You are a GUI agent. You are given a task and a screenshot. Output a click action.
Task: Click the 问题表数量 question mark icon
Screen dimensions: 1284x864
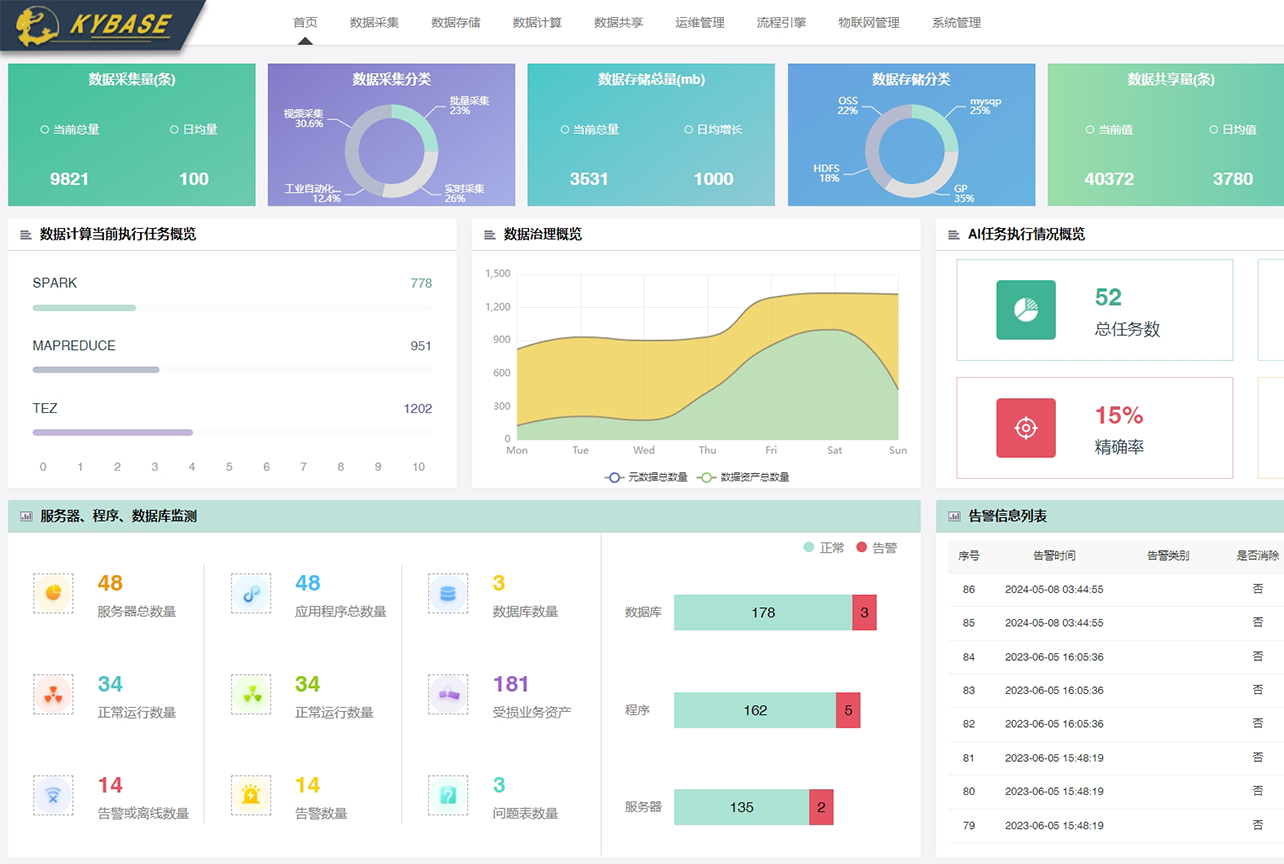(448, 795)
